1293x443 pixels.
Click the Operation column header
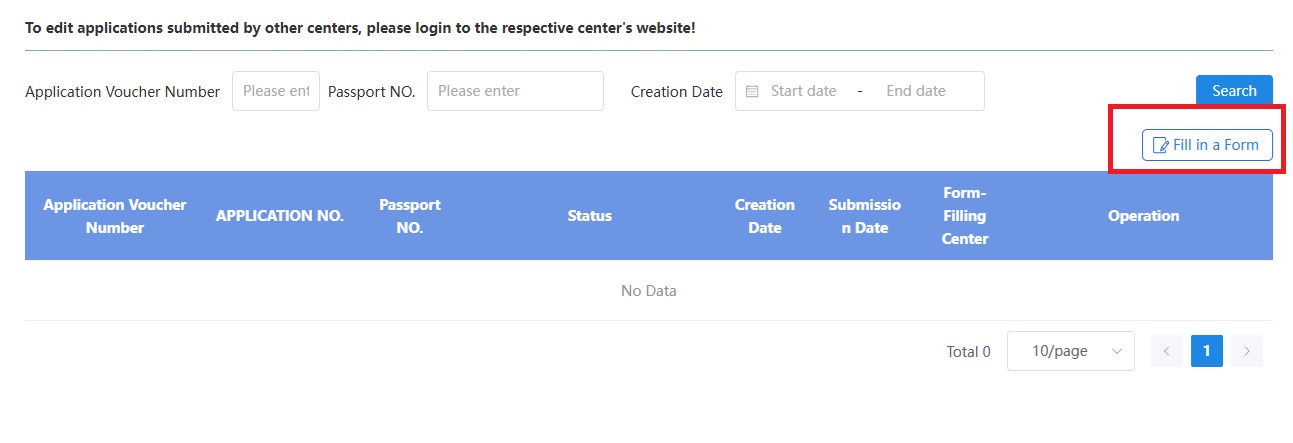(1144, 216)
